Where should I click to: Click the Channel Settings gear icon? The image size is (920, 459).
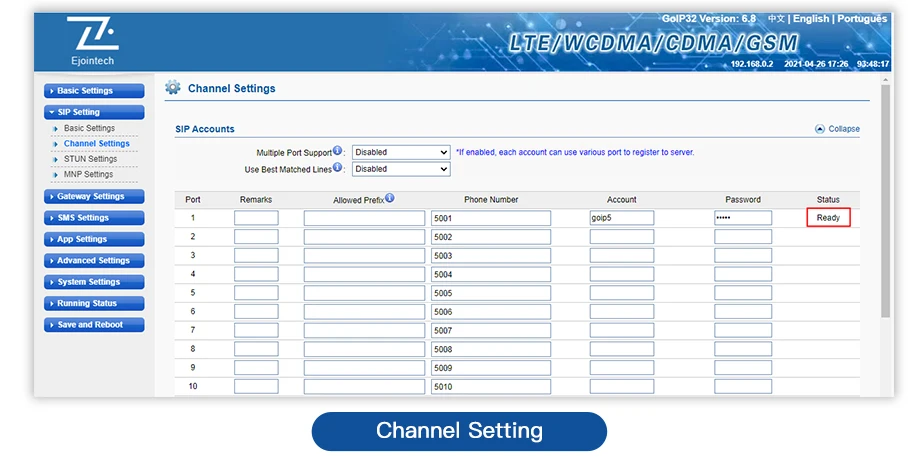tap(173, 88)
